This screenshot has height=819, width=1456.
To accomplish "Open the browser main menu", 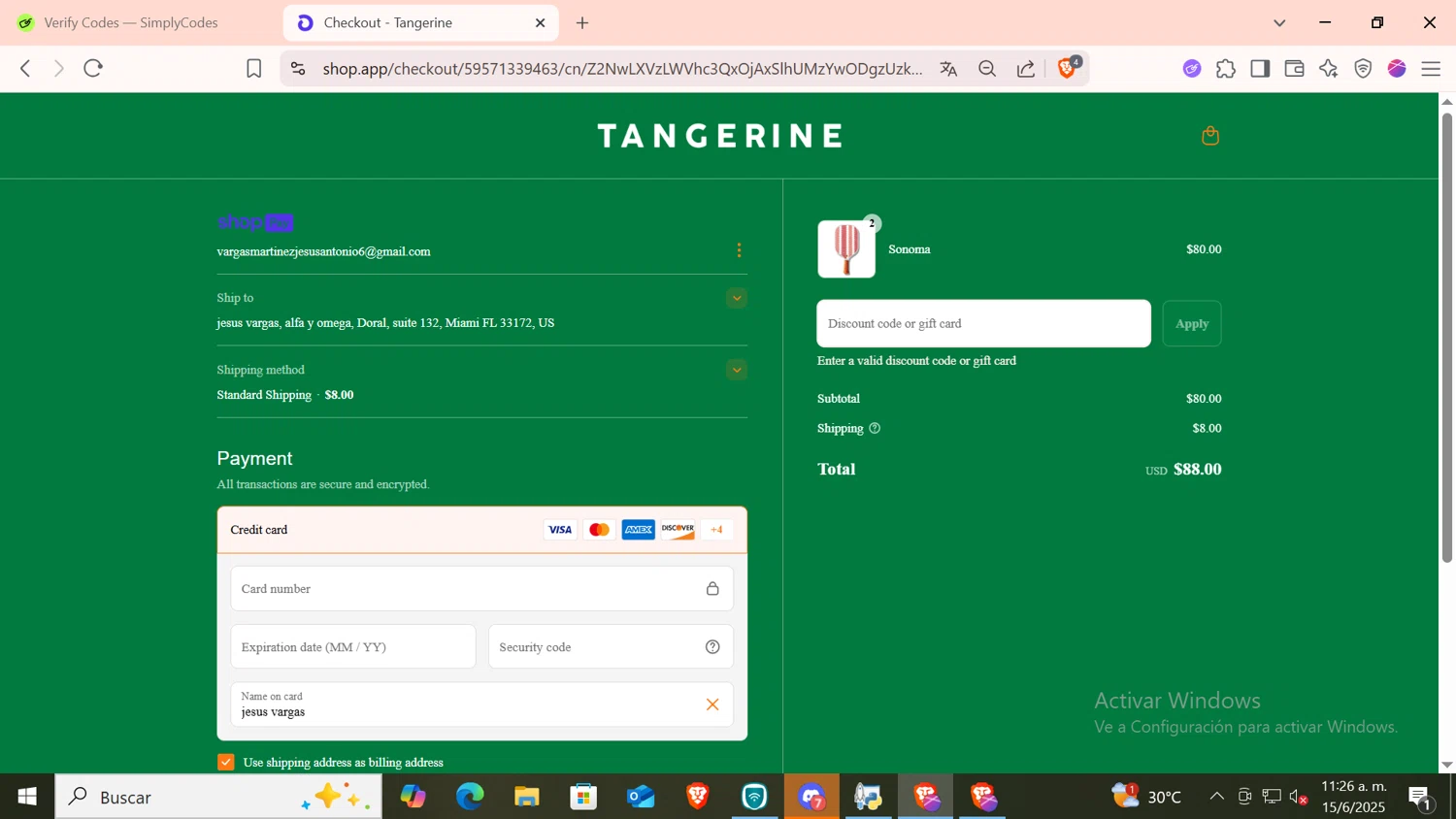I will click(1431, 68).
